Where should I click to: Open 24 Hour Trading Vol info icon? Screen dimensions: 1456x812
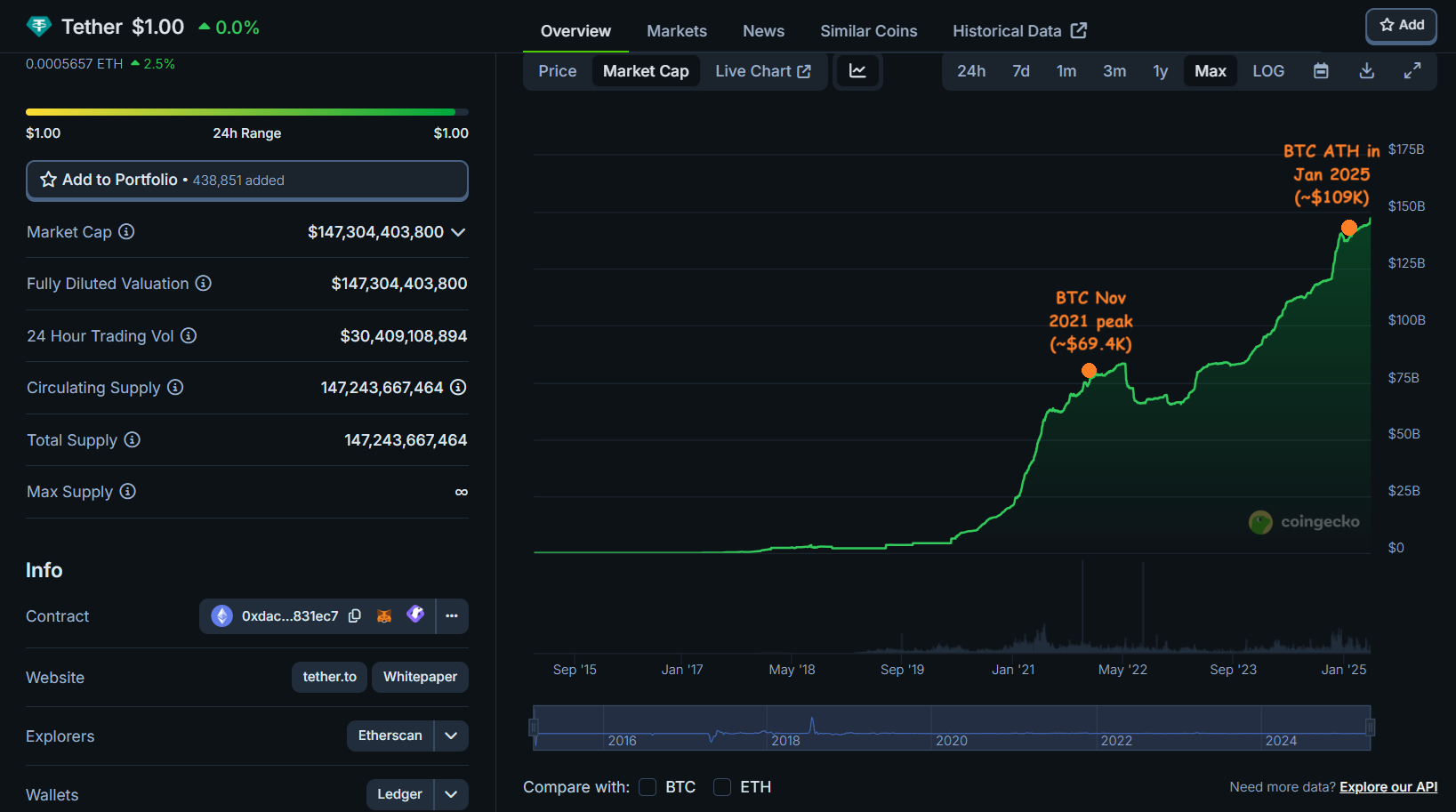[x=189, y=335]
